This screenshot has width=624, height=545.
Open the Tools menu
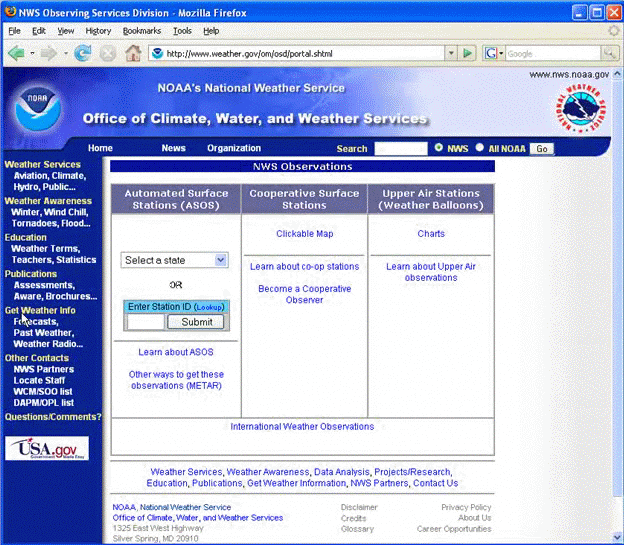(x=182, y=31)
